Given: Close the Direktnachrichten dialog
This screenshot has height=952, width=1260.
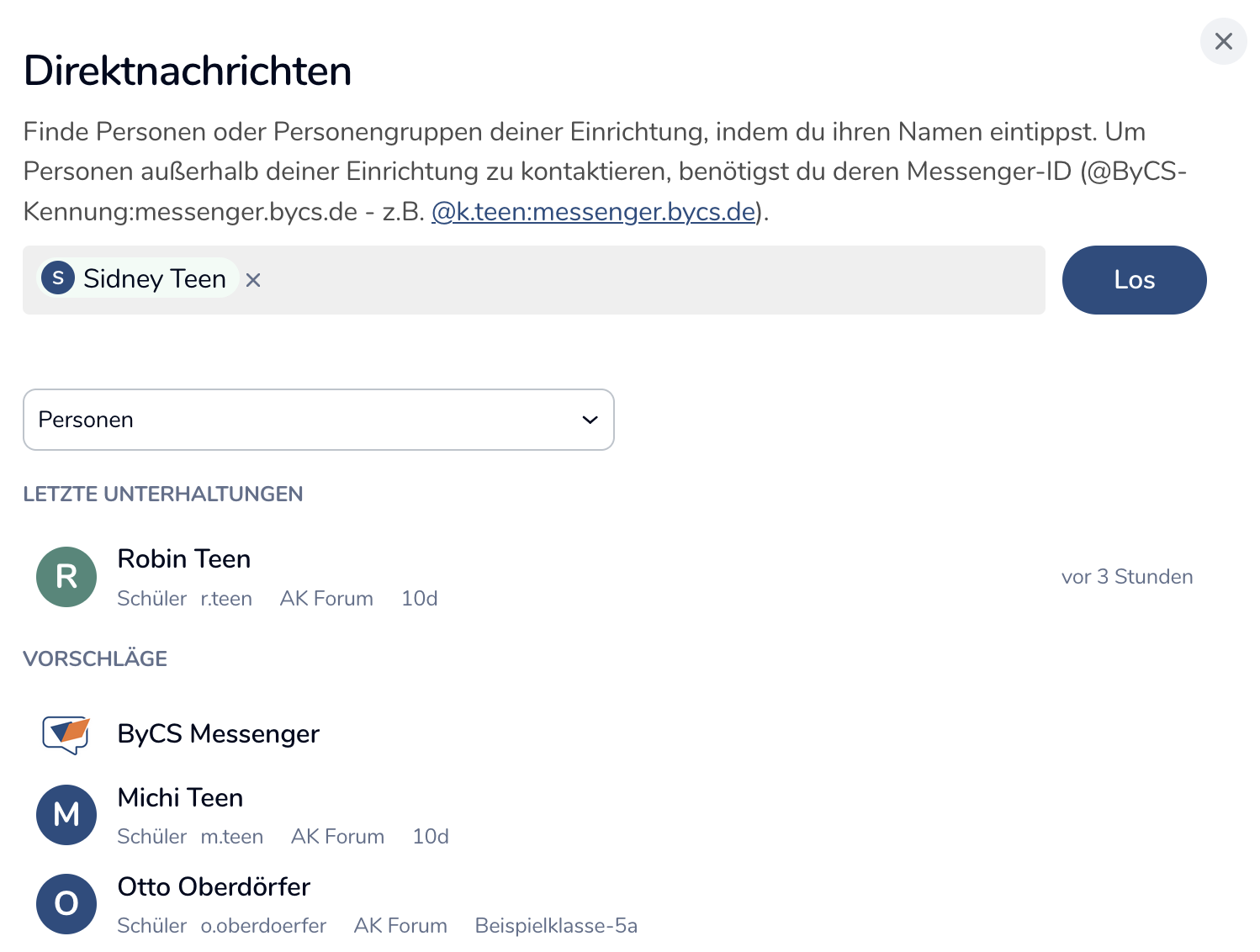Looking at the screenshot, I should [1223, 41].
